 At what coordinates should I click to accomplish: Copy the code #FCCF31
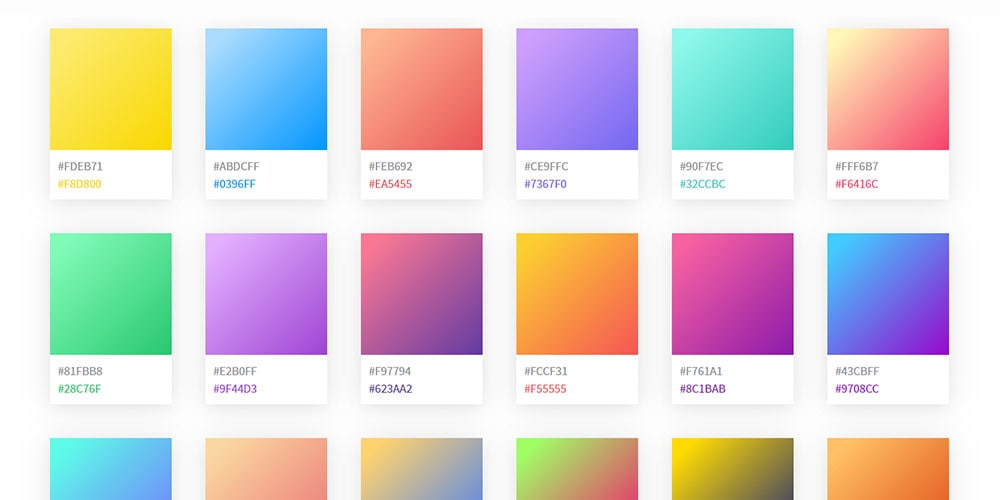point(546,371)
